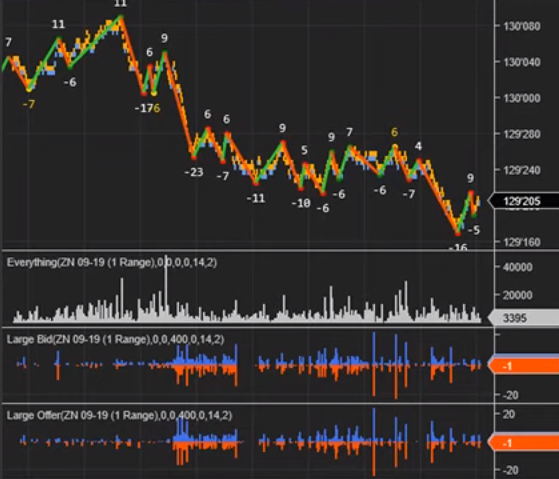
Task: Select the -17 swing label
Action: (144, 108)
